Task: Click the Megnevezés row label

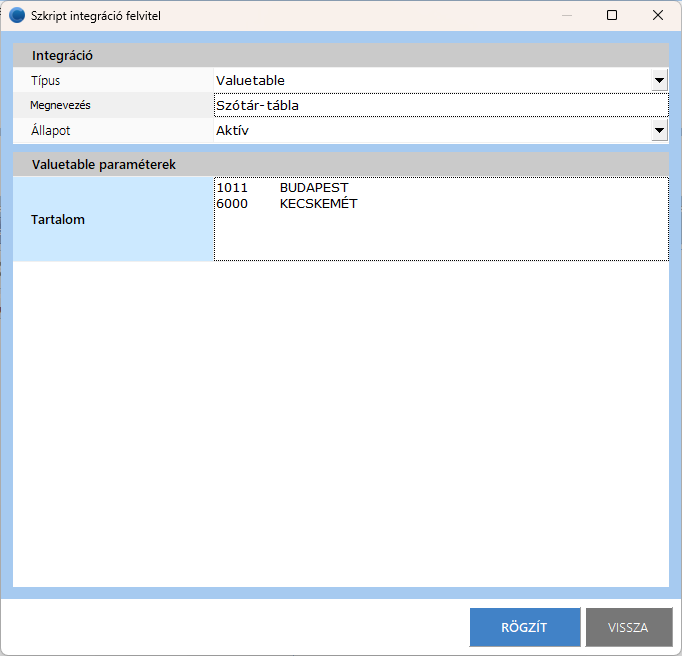Action: tap(61, 105)
